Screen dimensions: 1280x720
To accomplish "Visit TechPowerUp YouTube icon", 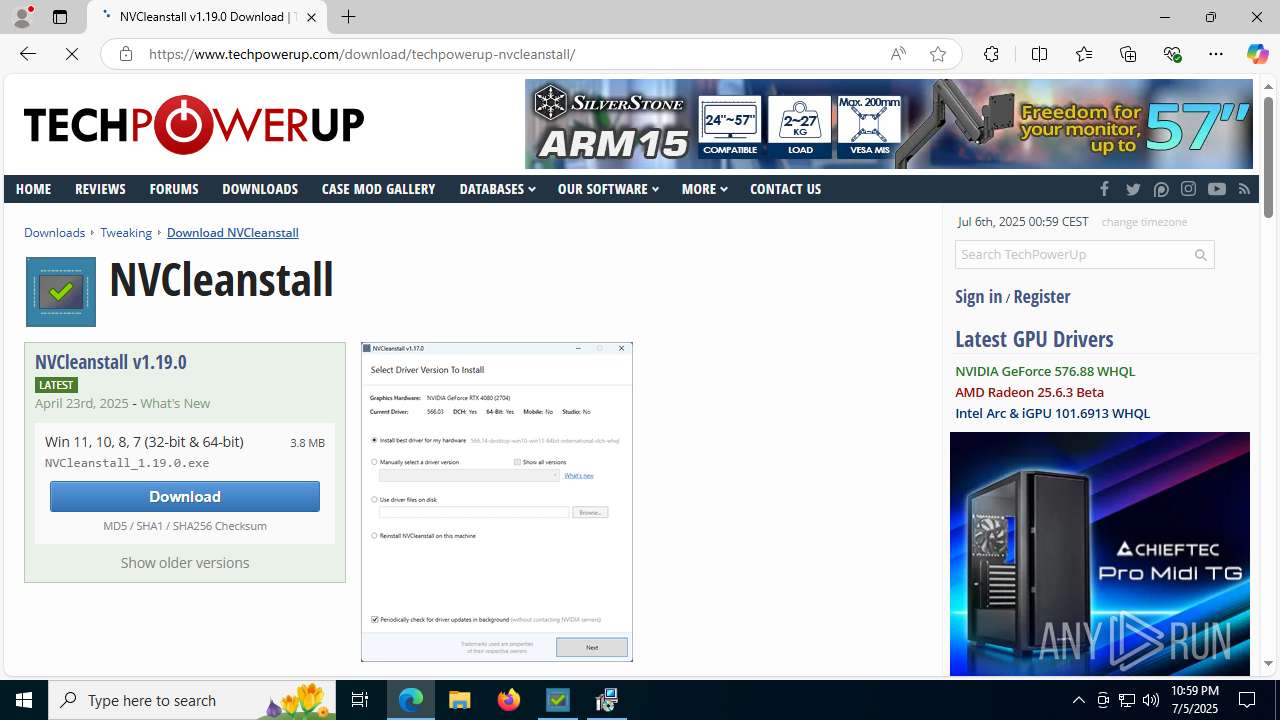I will pos(1216,189).
